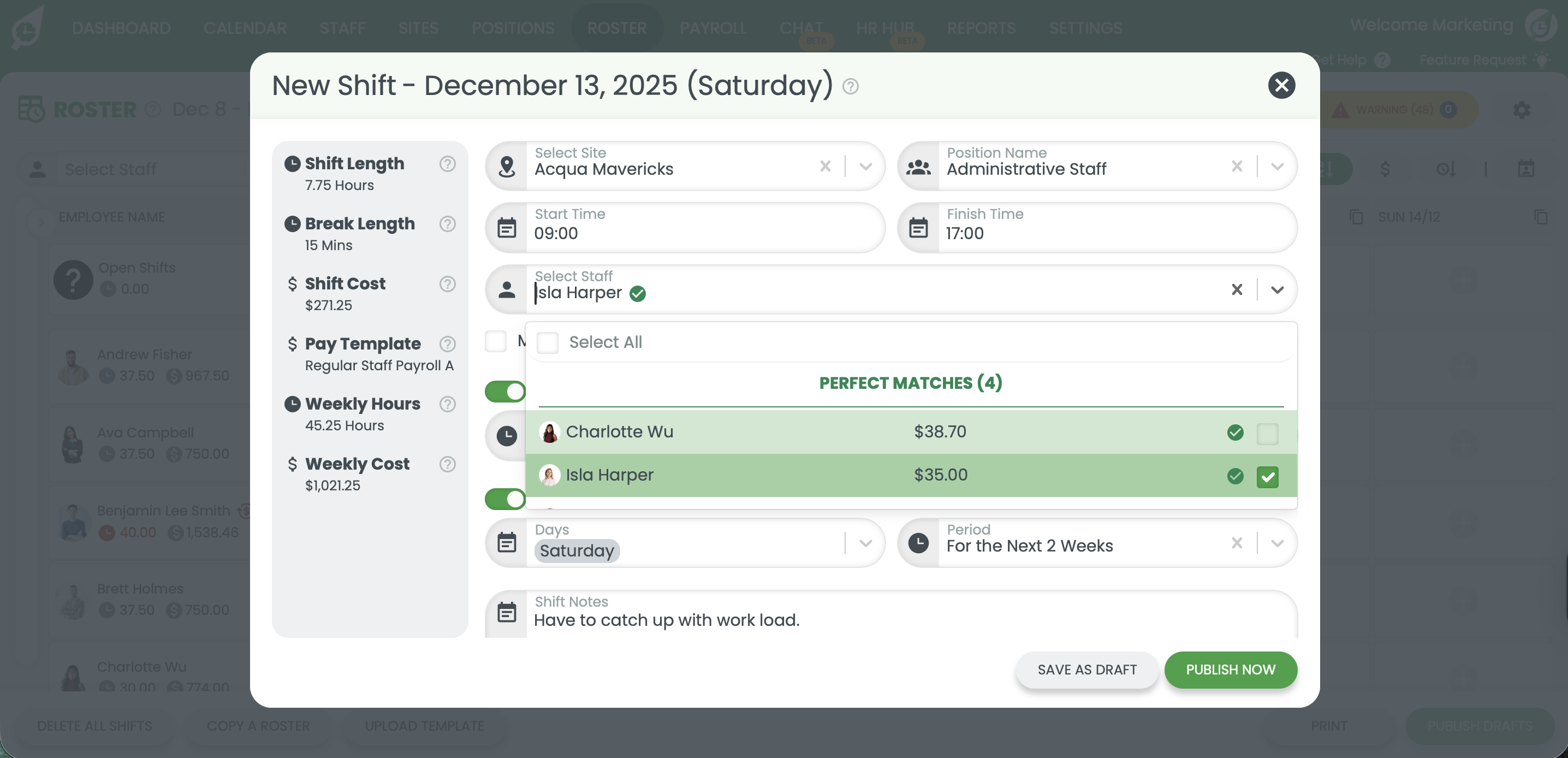The width and height of the screenshot is (1568, 758).
Task: Click the Pay Template help icon
Action: pos(447,344)
